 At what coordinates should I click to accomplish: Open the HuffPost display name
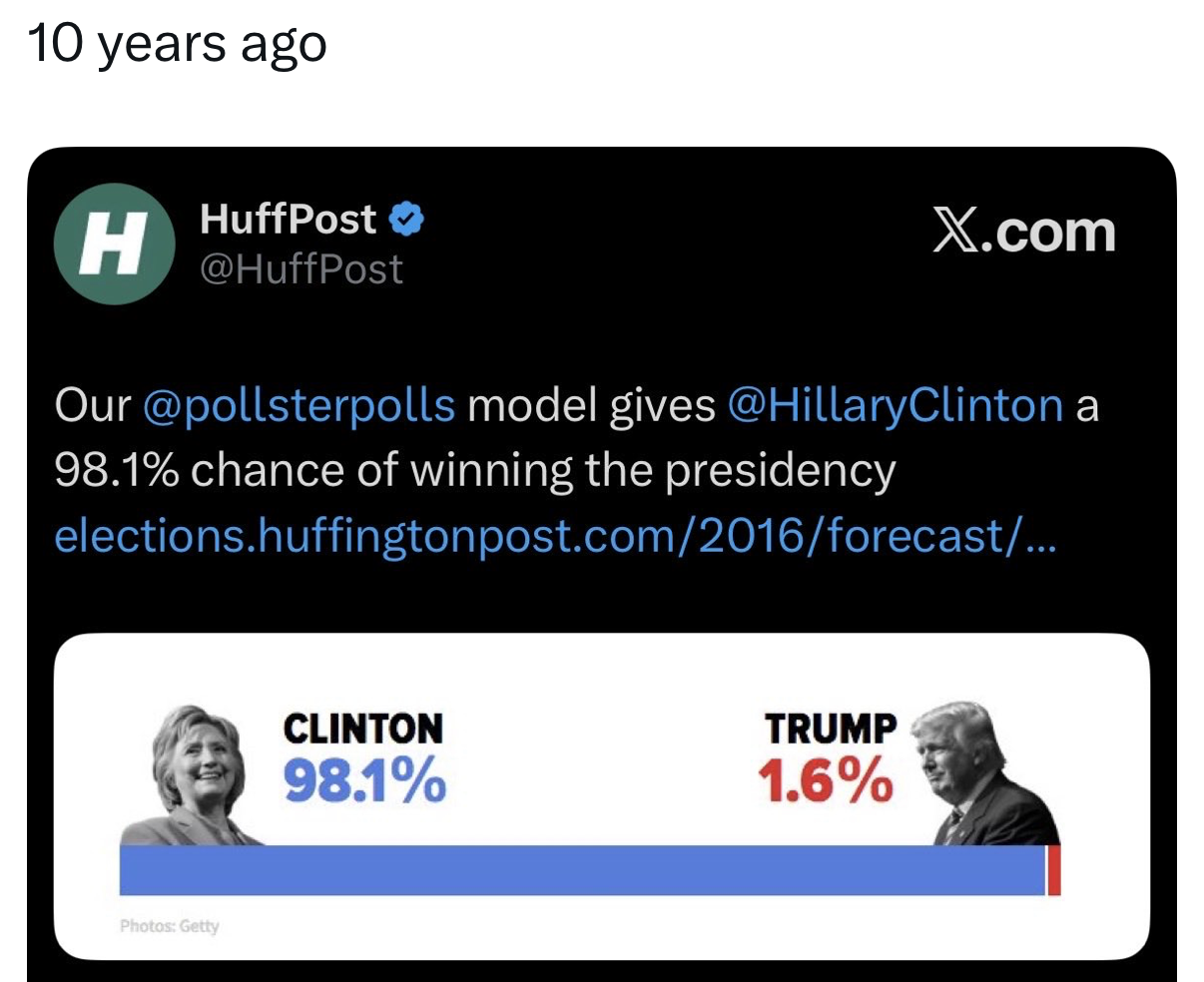click(x=289, y=219)
